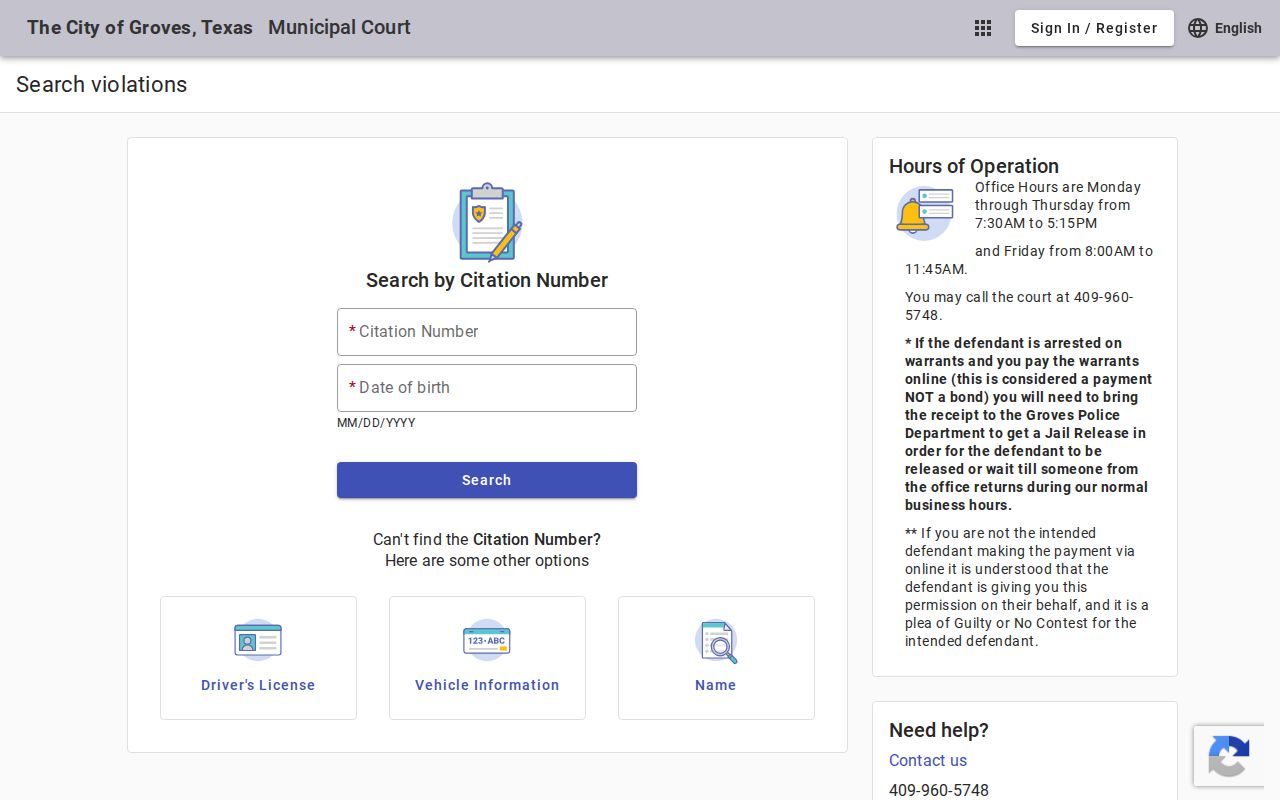
Task: Click the bell notification icon in Hours of Operation
Action: pyautogui.click(x=924, y=213)
